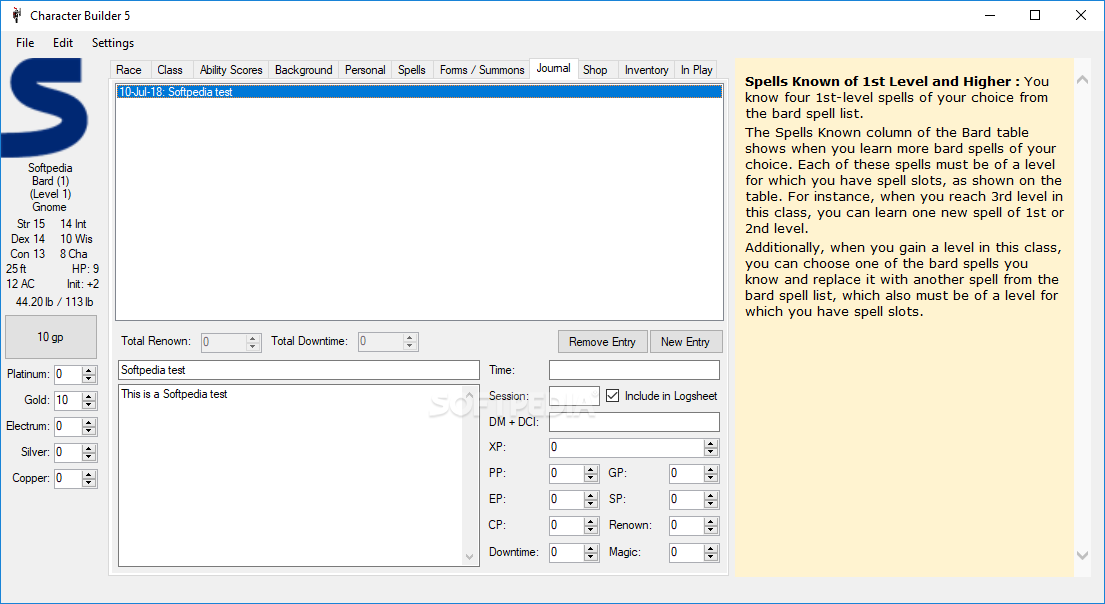
Task: Toggle the Include in Logsheet checkbox
Action: [x=612, y=395]
